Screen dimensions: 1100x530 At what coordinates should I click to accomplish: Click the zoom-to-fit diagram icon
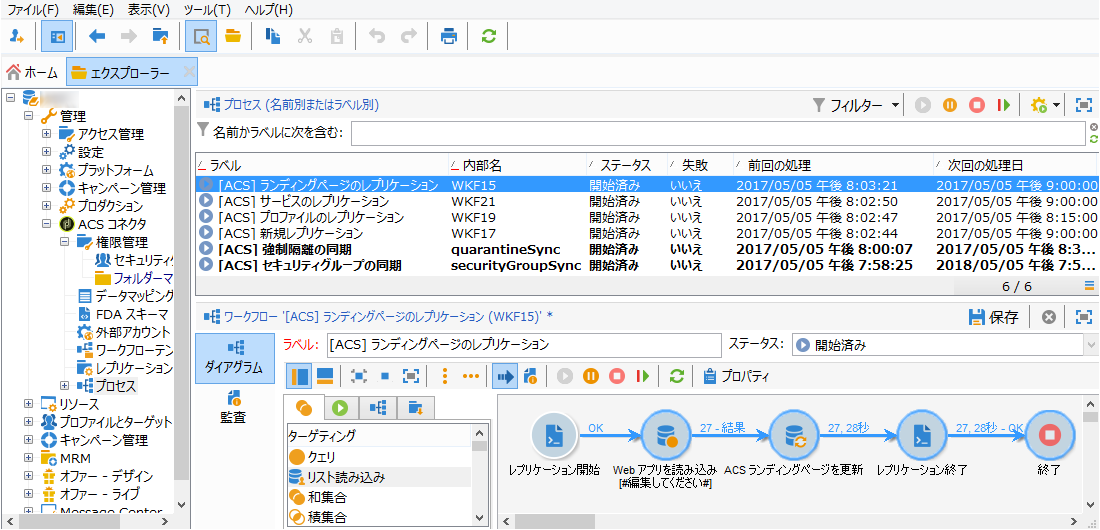click(358, 376)
